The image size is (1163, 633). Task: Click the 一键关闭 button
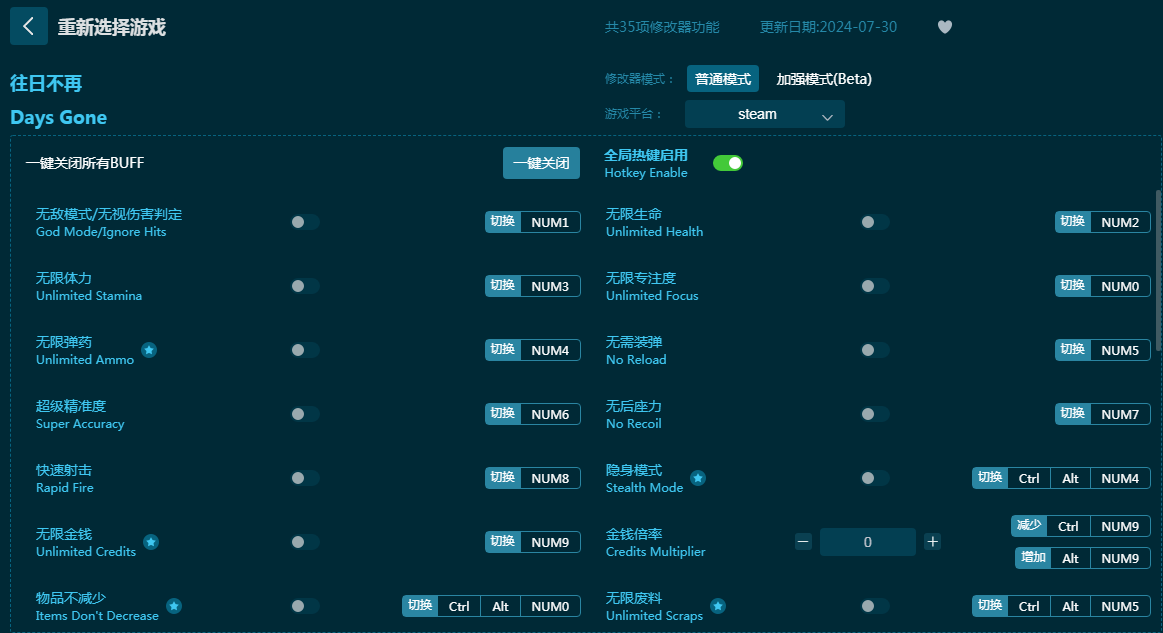point(541,163)
